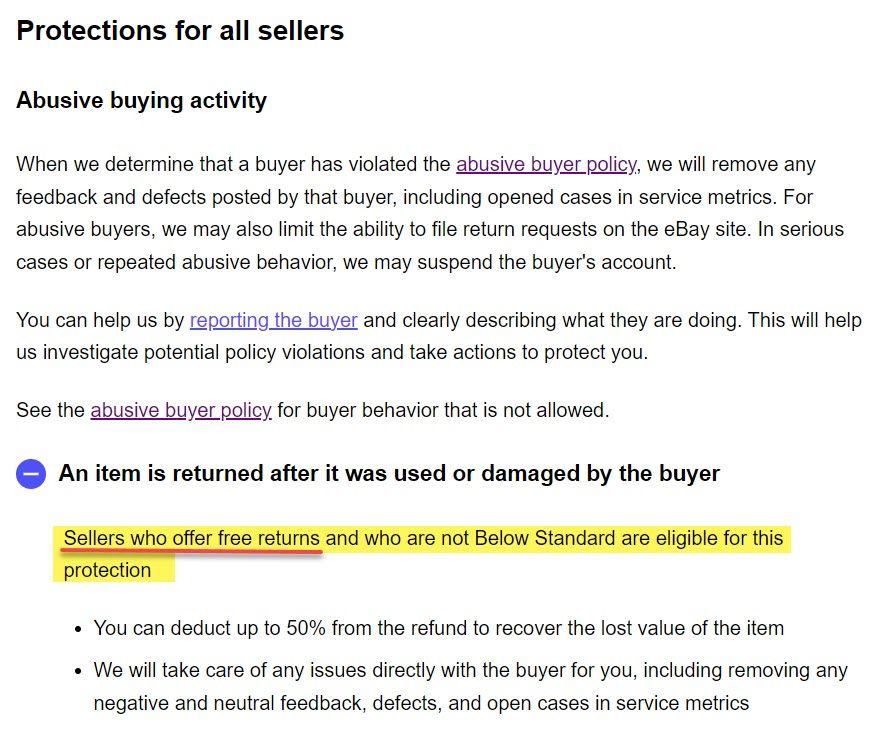Toggle 'An item is returned after it was used' heading
The image size is (890, 746).
(x=389, y=473)
